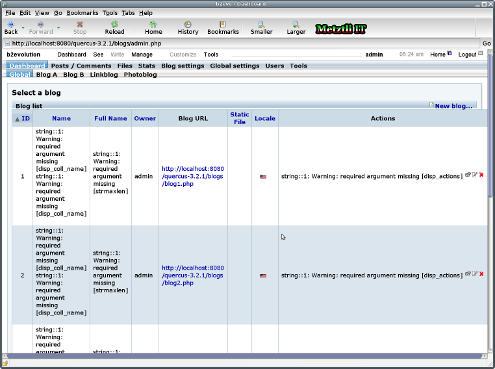Switch to the Files tab
This screenshot has height=369, width=495.
[x=125, y=66]
